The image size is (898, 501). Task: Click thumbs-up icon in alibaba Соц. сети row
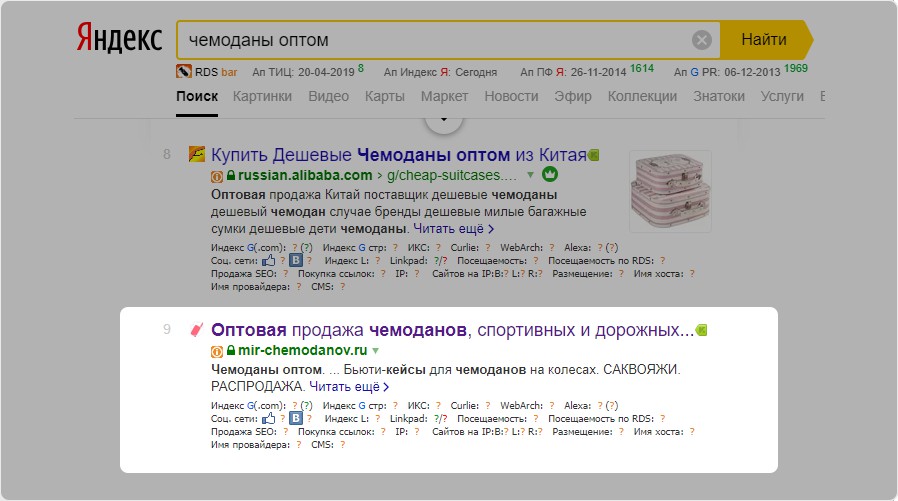pyautogui.click(x=269, y=261)
